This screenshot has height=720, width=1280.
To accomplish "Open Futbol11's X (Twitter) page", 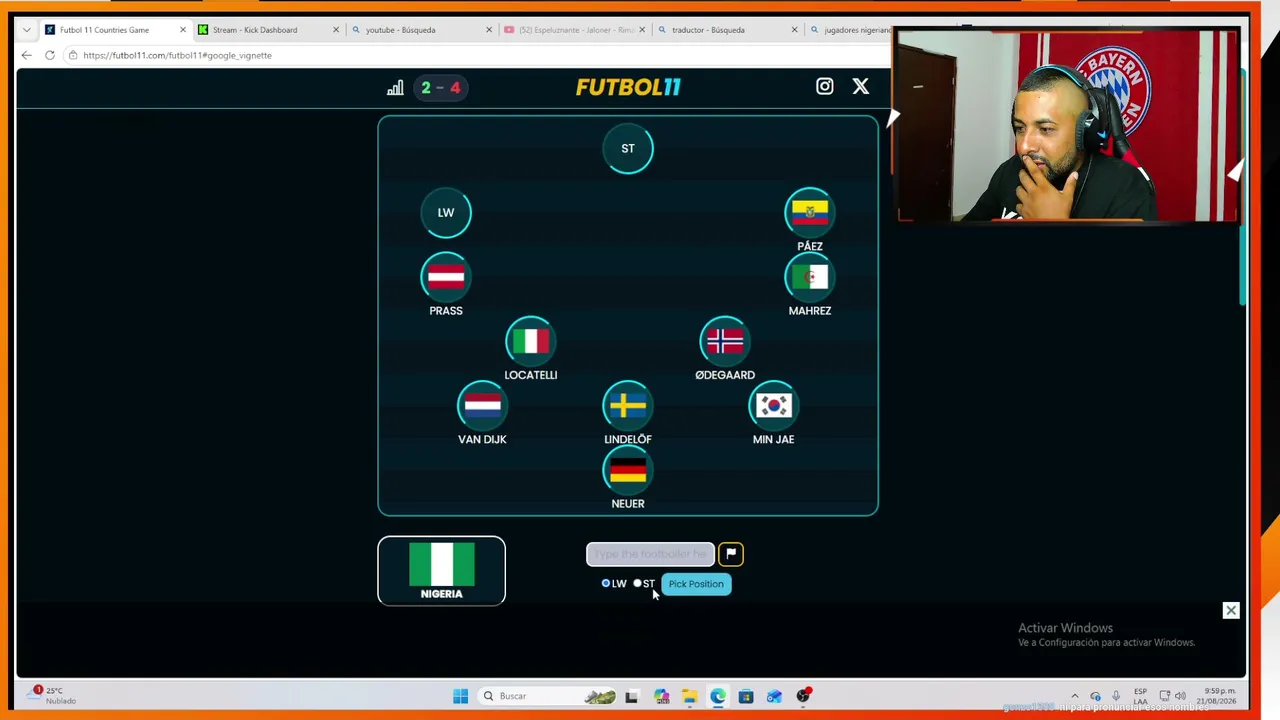I will point(860,87).
